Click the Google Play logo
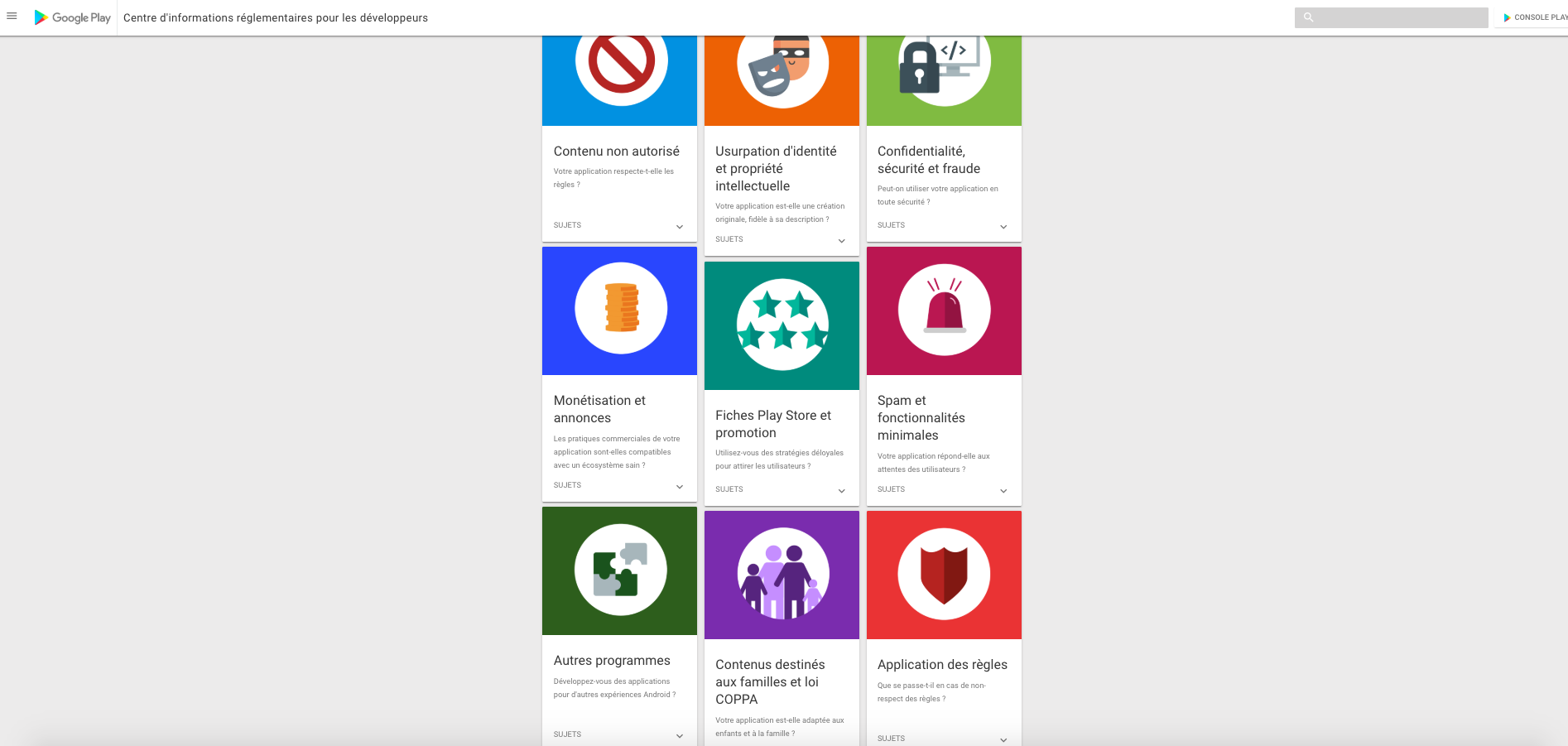Viewport: 1568px width, 746px height. click(72, 17)
